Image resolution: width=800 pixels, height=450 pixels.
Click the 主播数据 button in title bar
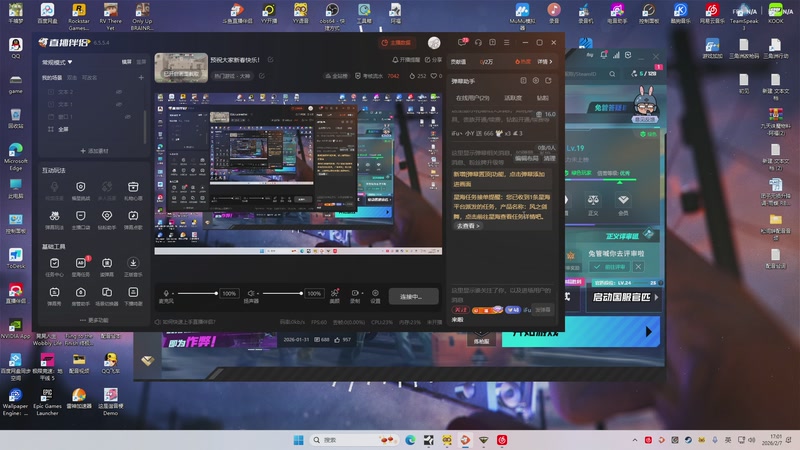click(396, 43)
